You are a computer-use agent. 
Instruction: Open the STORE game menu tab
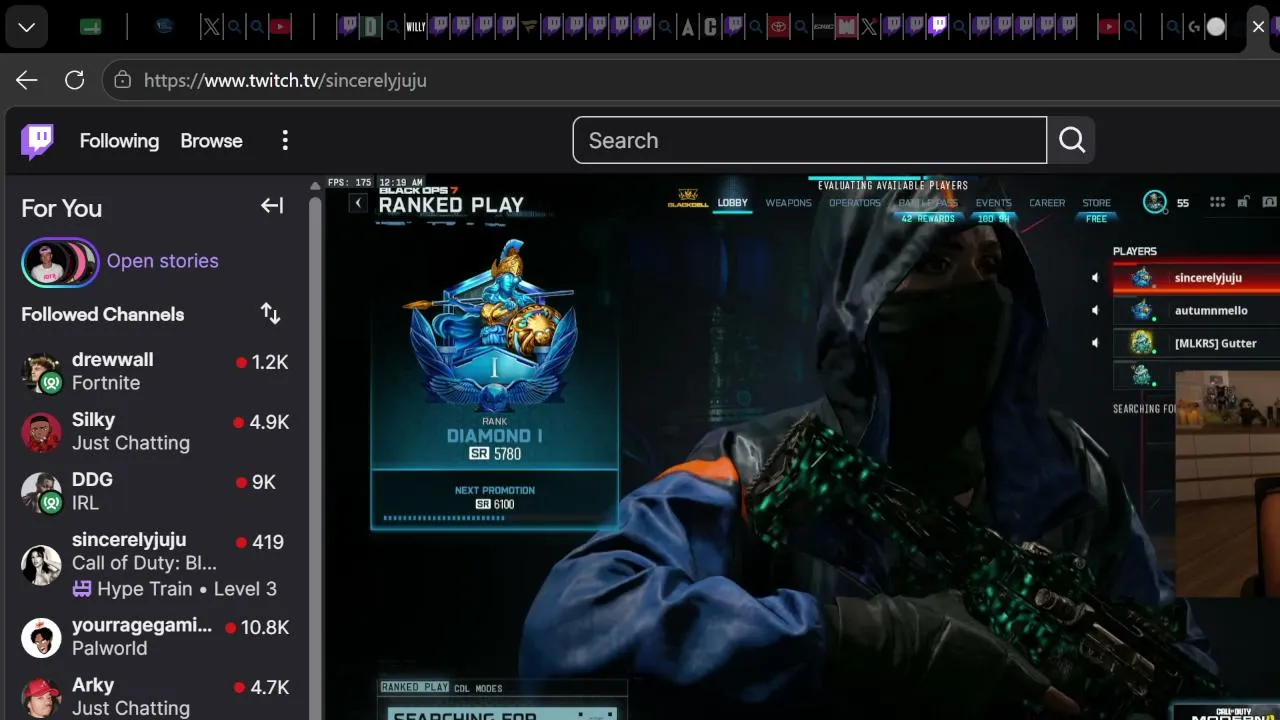[1097, 203]
